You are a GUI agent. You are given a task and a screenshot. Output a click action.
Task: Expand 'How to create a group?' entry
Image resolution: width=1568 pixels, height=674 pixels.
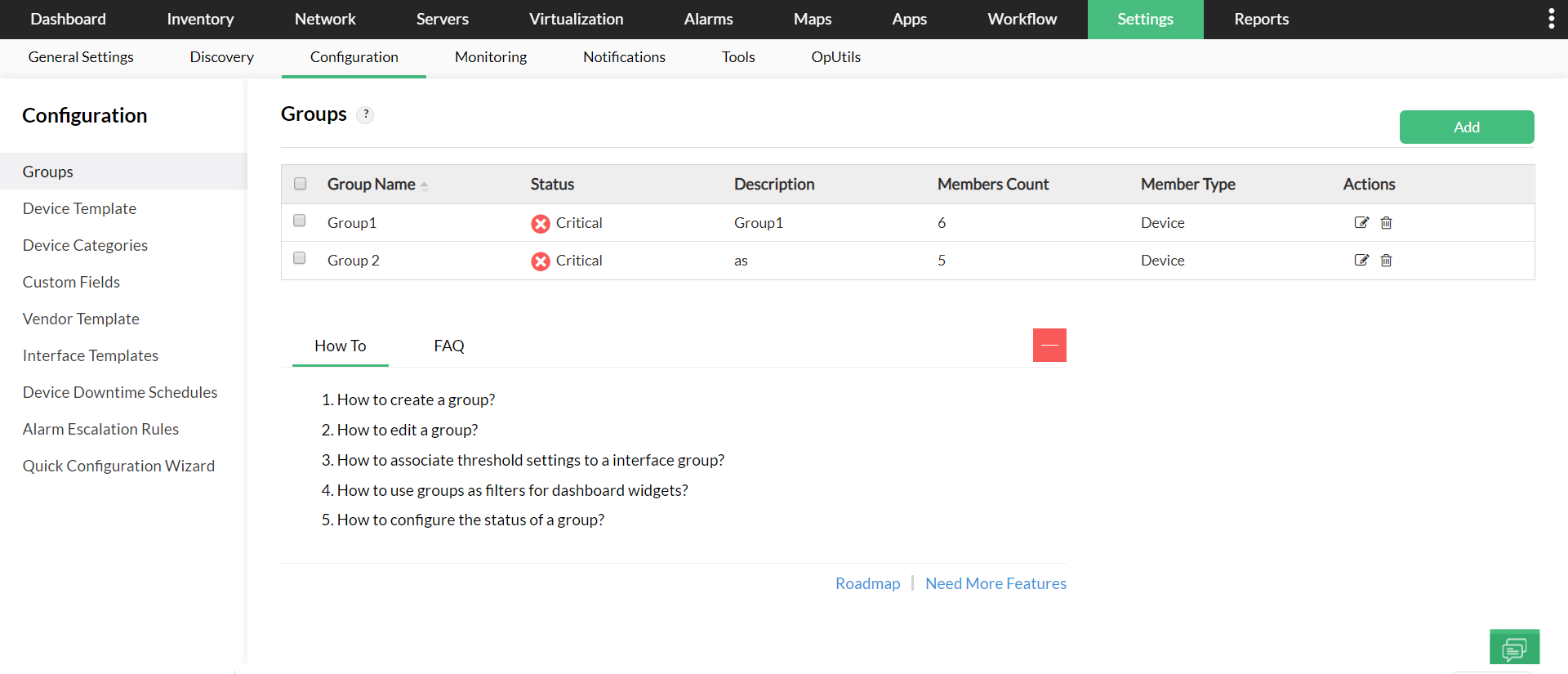tap(416, 399)
